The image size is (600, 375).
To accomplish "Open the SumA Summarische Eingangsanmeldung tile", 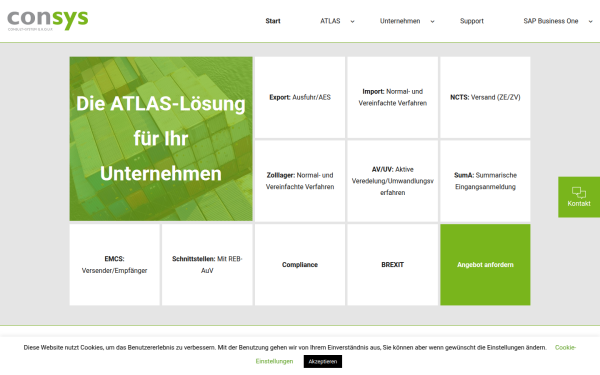I will point(485,181).
